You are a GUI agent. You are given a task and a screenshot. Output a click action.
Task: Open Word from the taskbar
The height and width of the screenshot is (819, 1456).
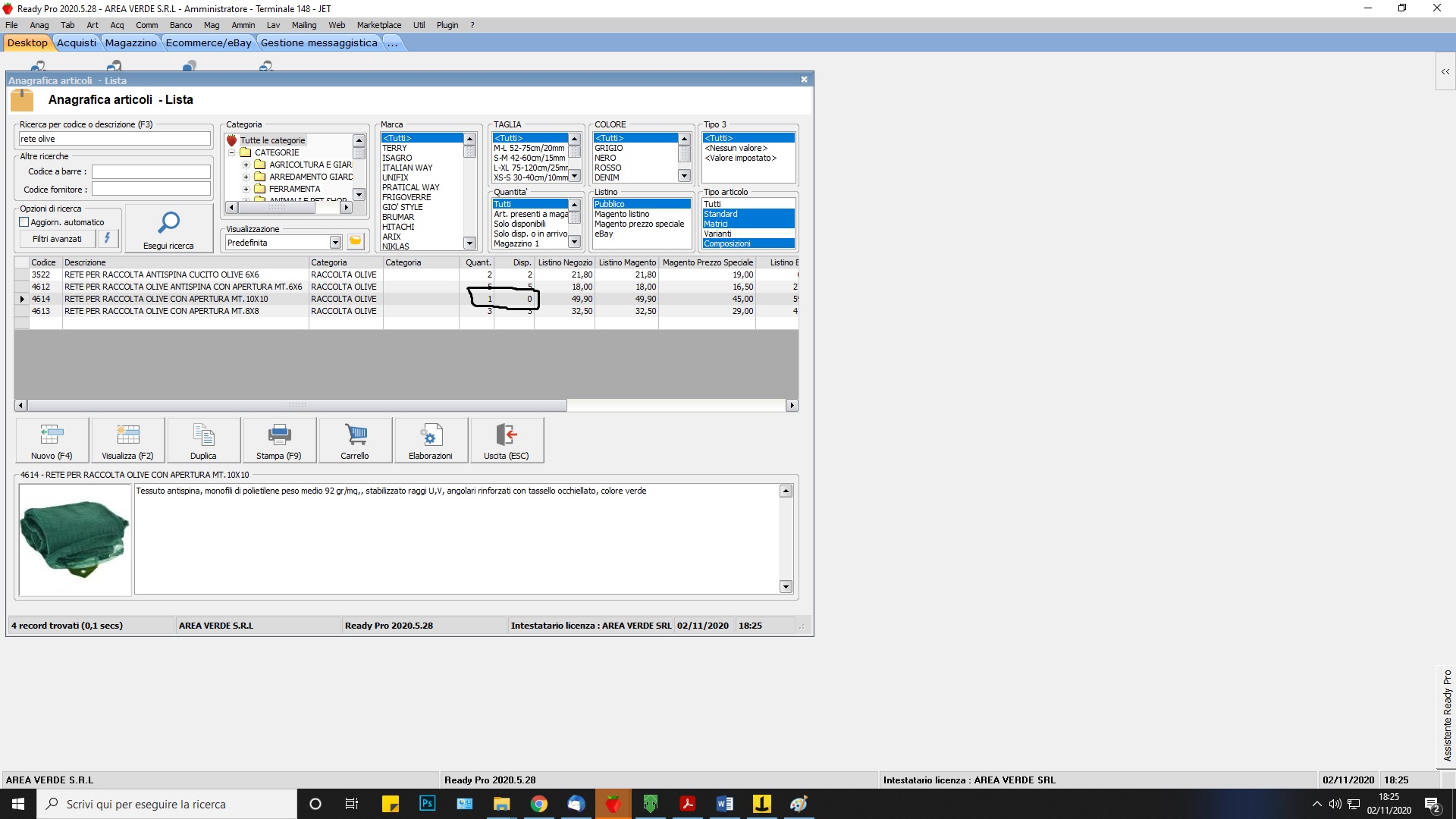pyautogui.click(x=724, y=804)
